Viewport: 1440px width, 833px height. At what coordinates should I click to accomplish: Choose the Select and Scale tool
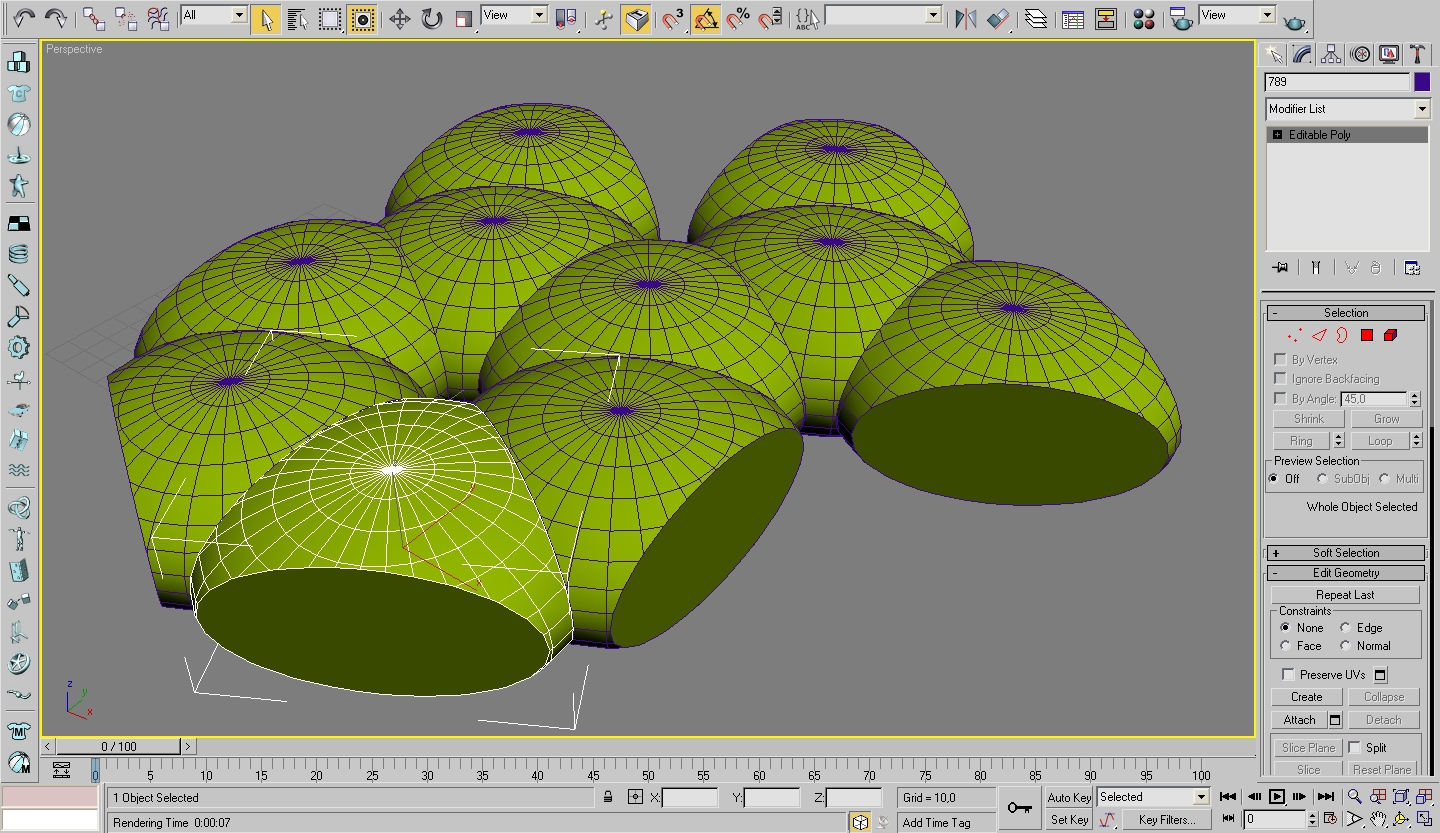(x=463, y=18)
